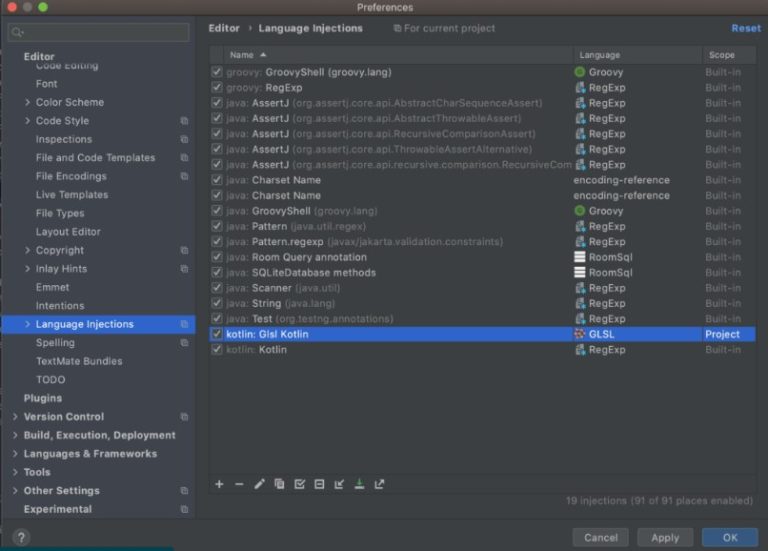The height and width of the screenshot is (551, 768).
Task: Click the green Import injections icon
Action: [359, 484]
